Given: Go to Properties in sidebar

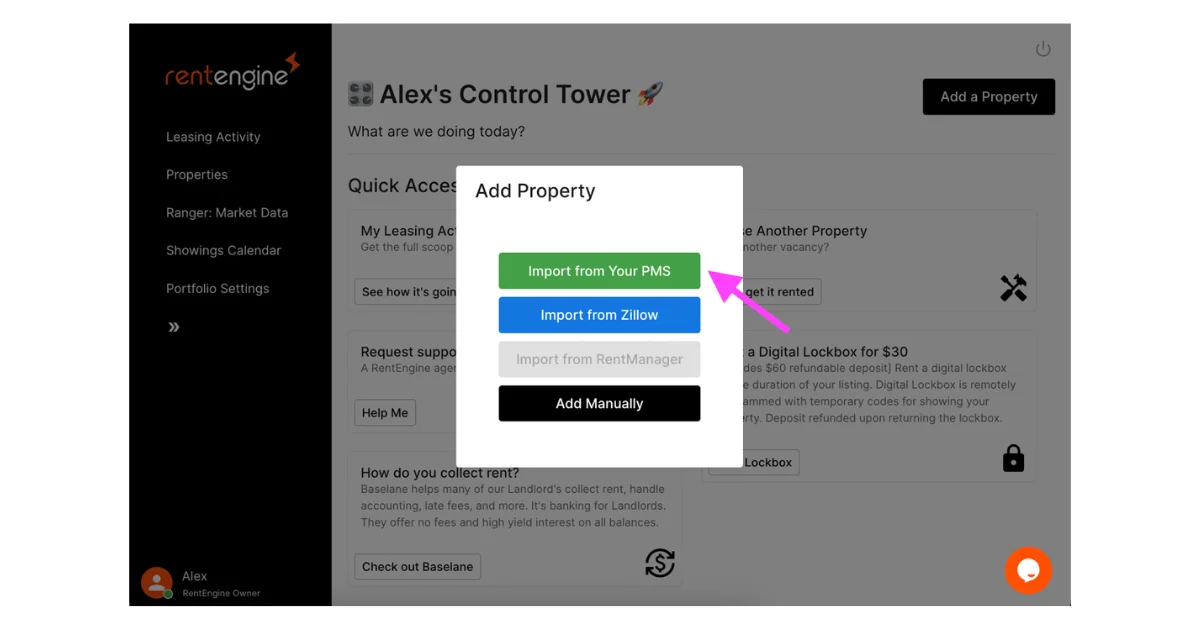Looking at the screenshot, I should (197, 175).
